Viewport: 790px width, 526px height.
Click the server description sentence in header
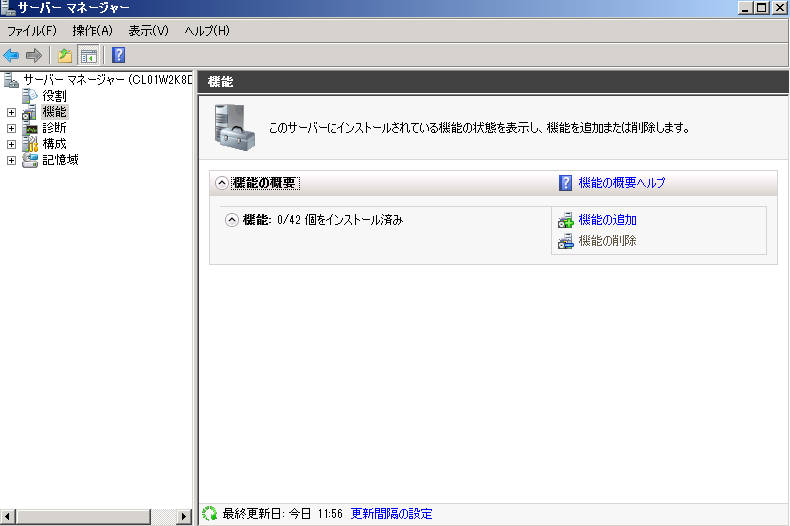[479, 128]
